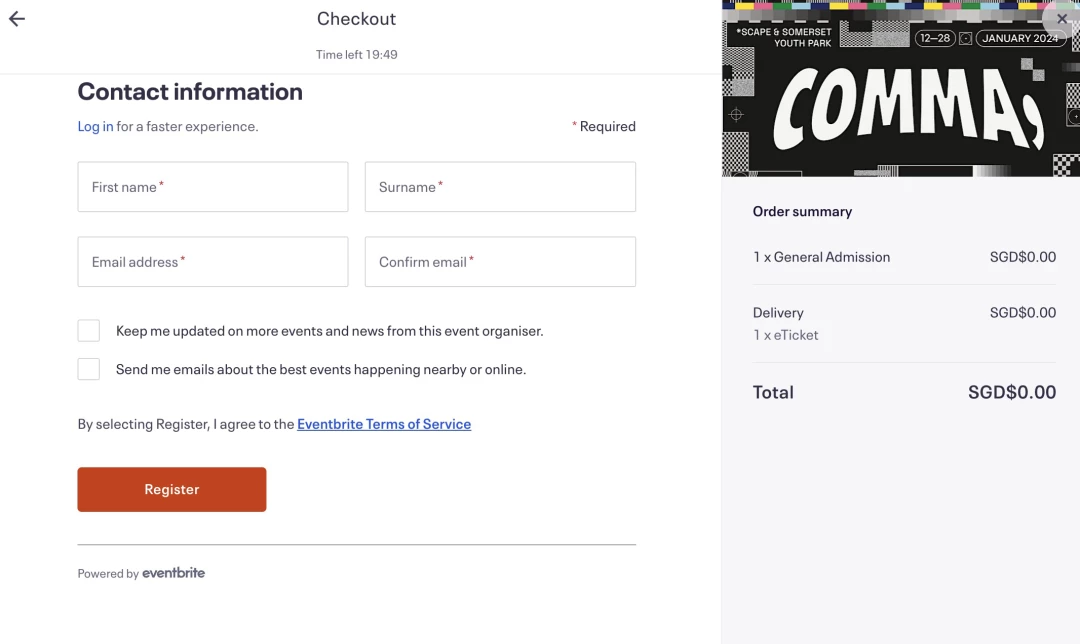Click the eventbrite logo in the footer
Screen dimensions: 1080x644
(174, 573)
